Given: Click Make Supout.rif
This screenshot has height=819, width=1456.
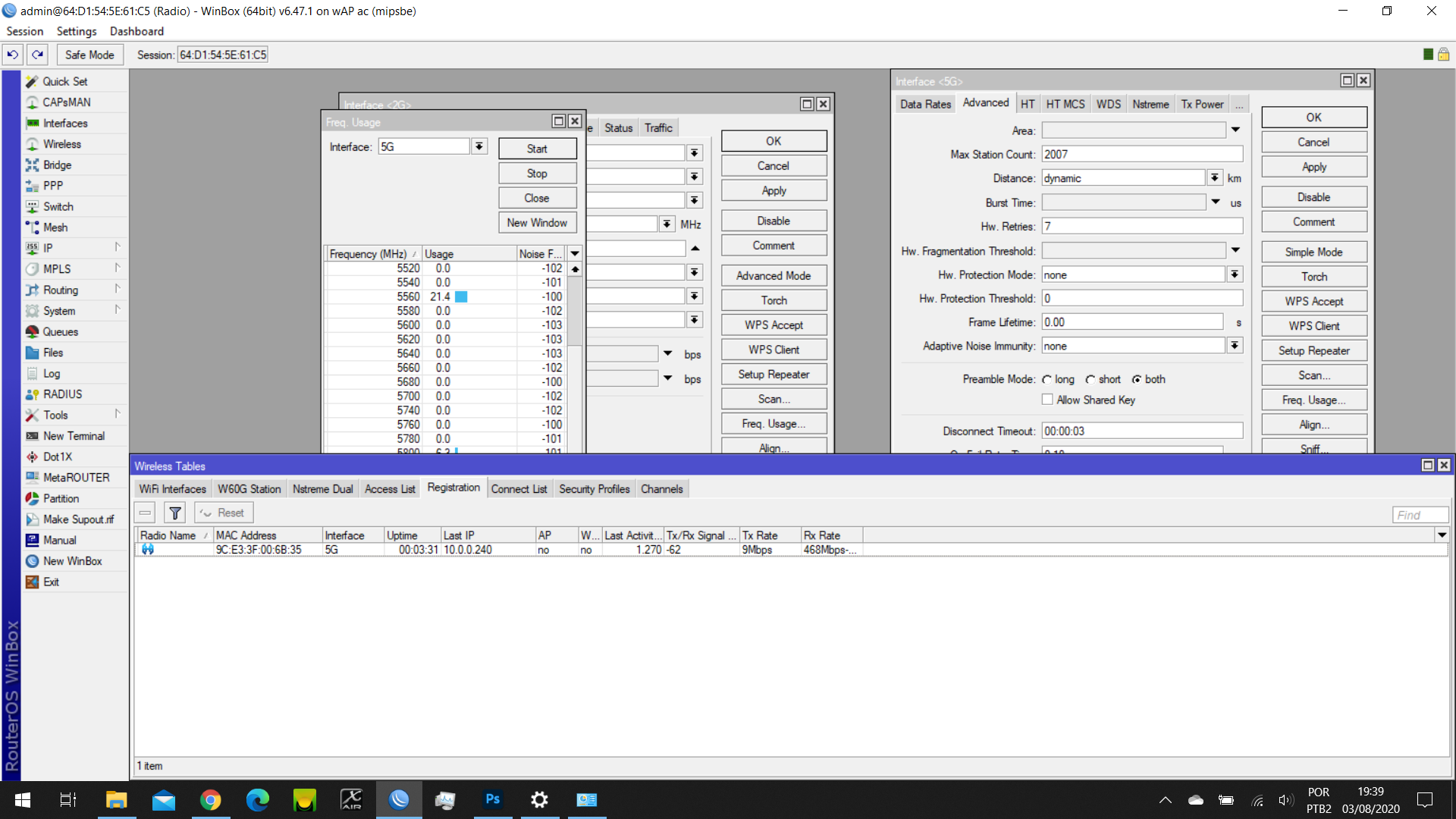Looking at the screenshot, I should point(78,519).
